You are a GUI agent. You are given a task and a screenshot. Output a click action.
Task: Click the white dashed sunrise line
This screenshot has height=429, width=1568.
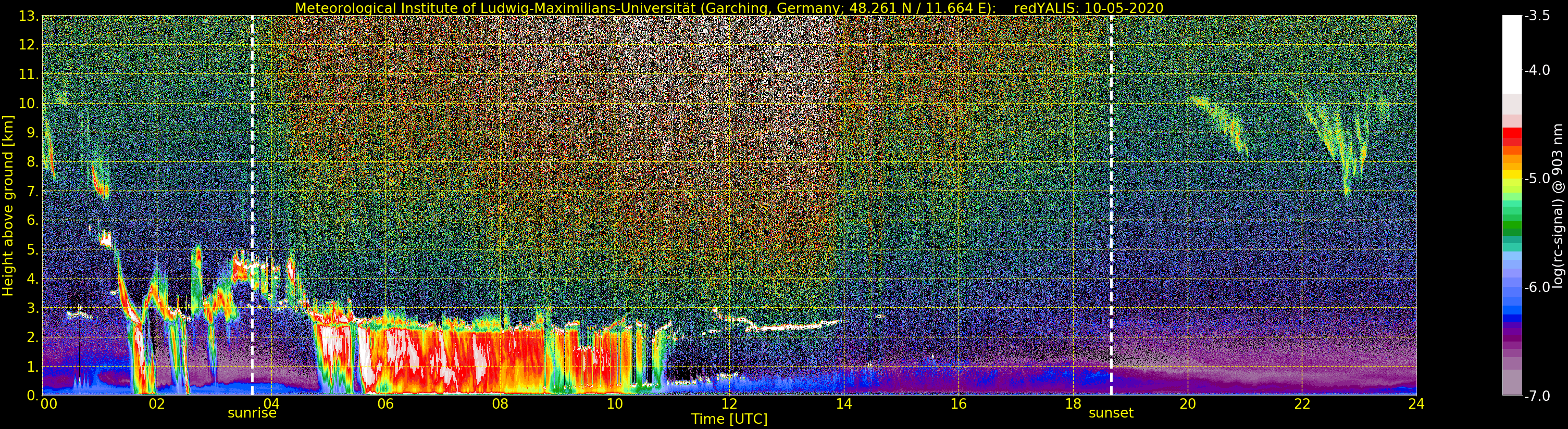pyautogui.click(x=252, y=183)
